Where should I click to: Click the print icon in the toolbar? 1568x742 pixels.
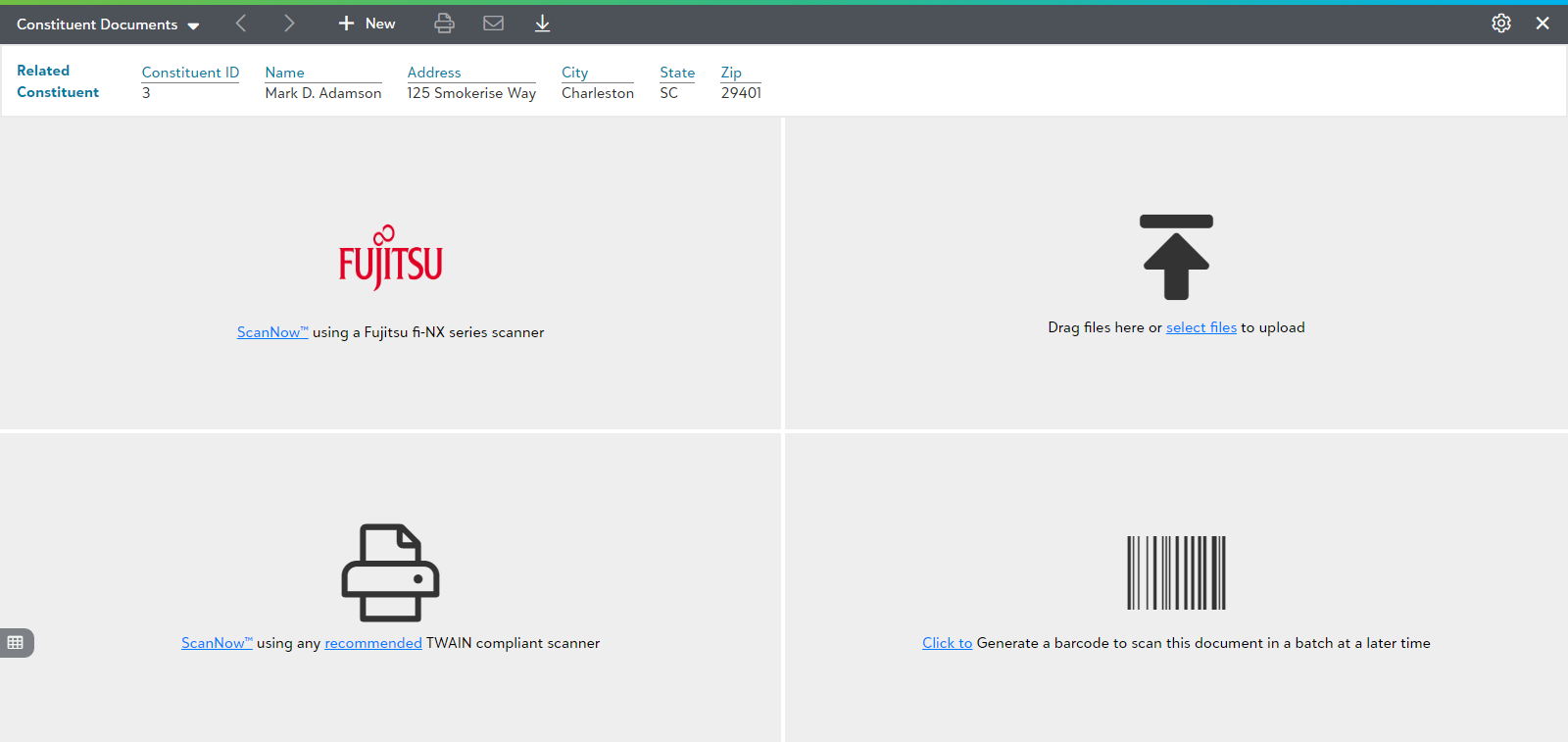444,24
